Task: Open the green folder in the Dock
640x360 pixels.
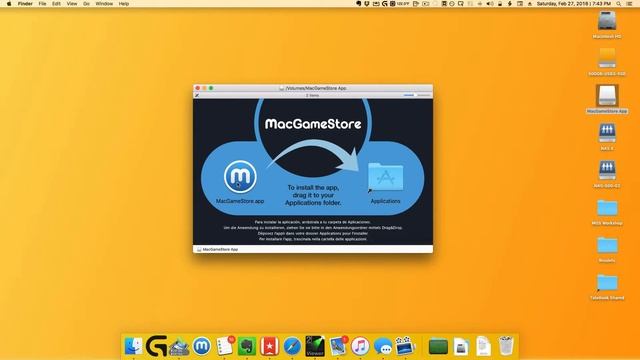Action: (x=438, y=347)
